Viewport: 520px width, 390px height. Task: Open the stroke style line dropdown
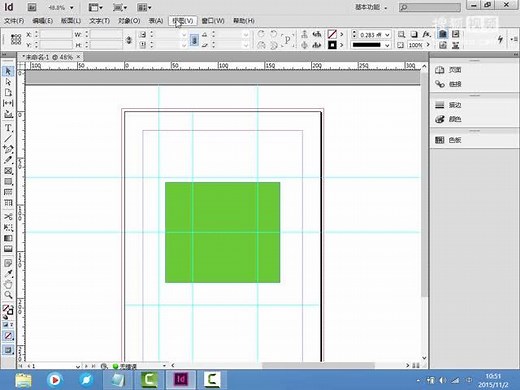click(x=387, y=45)
